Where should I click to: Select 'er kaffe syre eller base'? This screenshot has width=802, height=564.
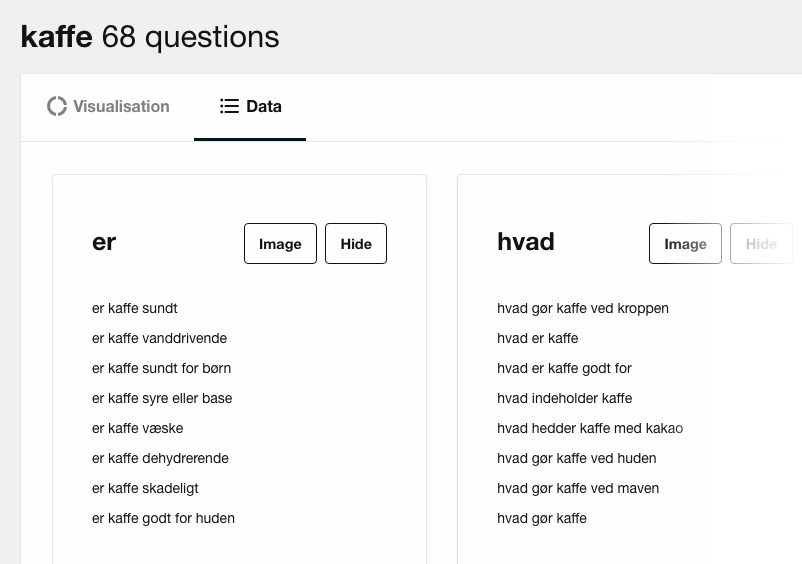(162, 398)
